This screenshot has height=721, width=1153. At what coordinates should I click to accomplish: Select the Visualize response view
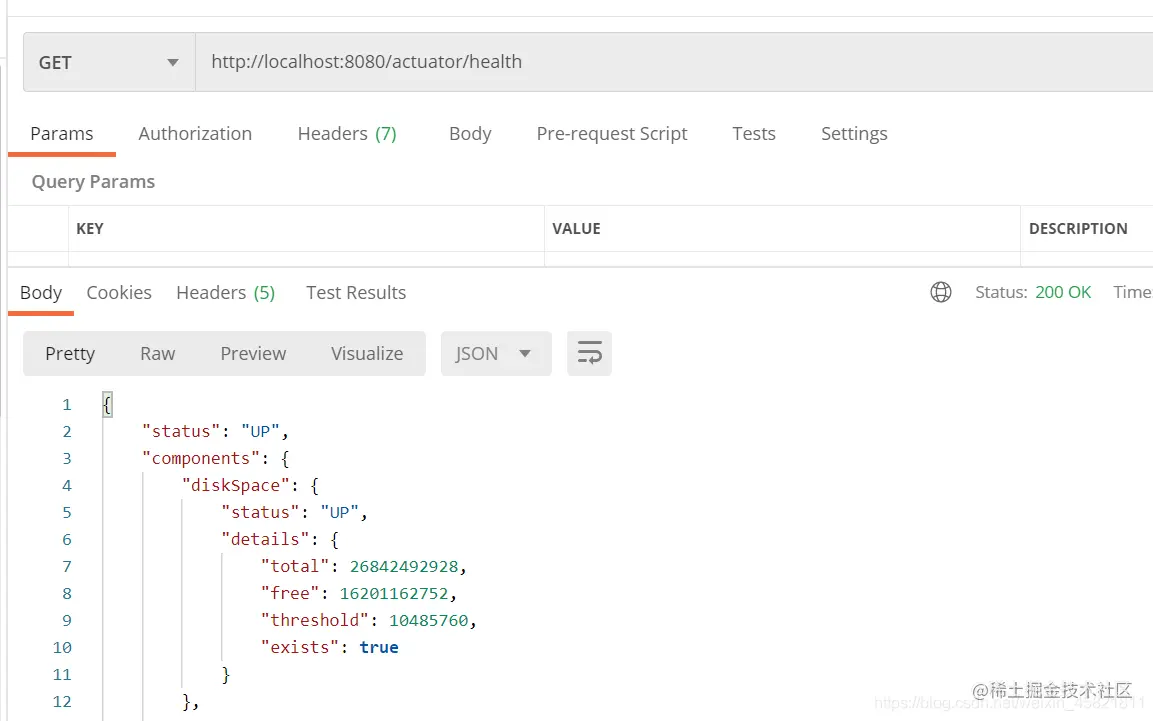(x=367, y=354)
